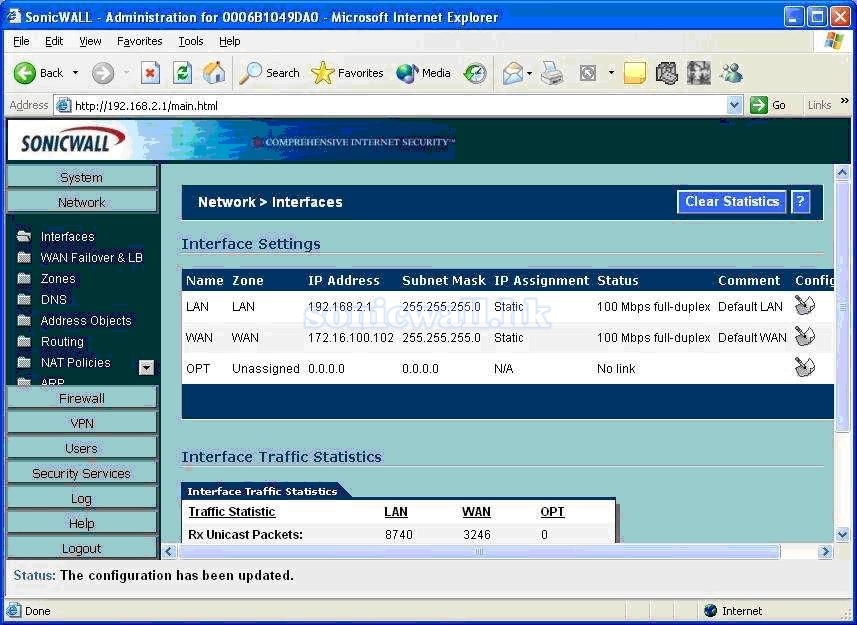Open the Users section button
Viewport: 857px width, 625px height.
pyautogui.click(x=82, y=449)
